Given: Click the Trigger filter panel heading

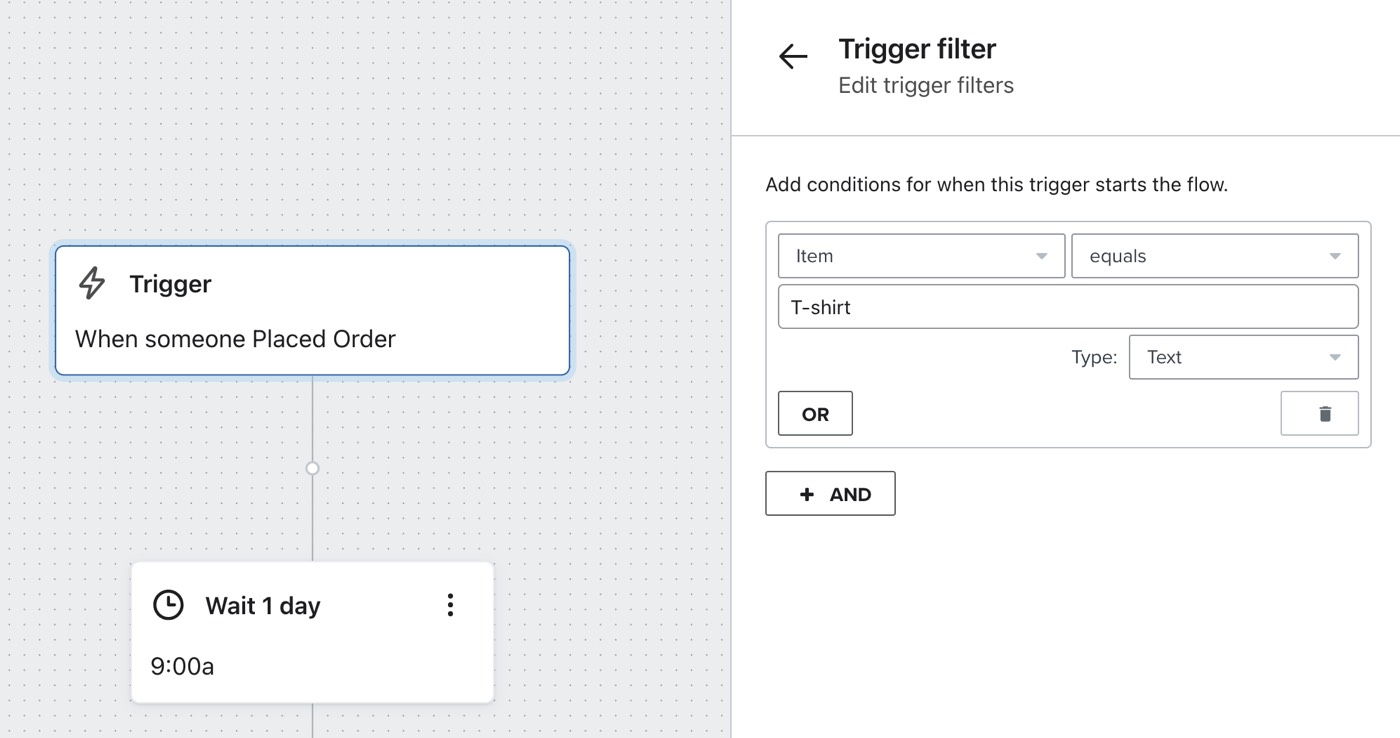Looking at the screenshot, I should [x=917, y=49].
